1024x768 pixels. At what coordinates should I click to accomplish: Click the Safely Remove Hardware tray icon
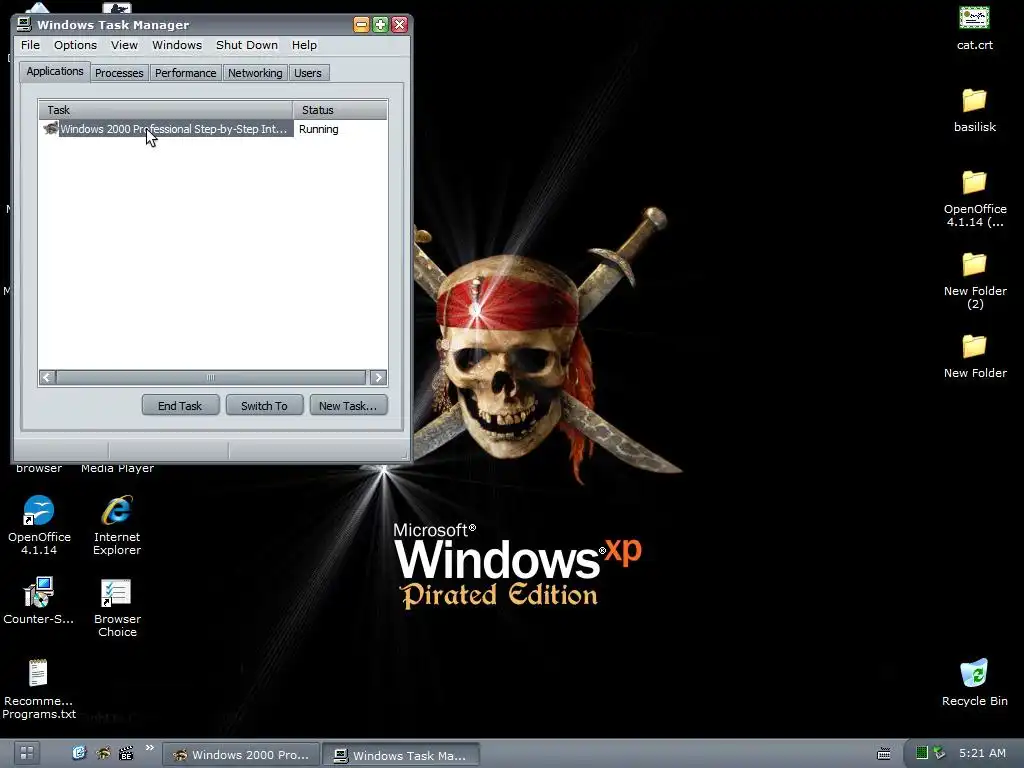coord(939,753)
